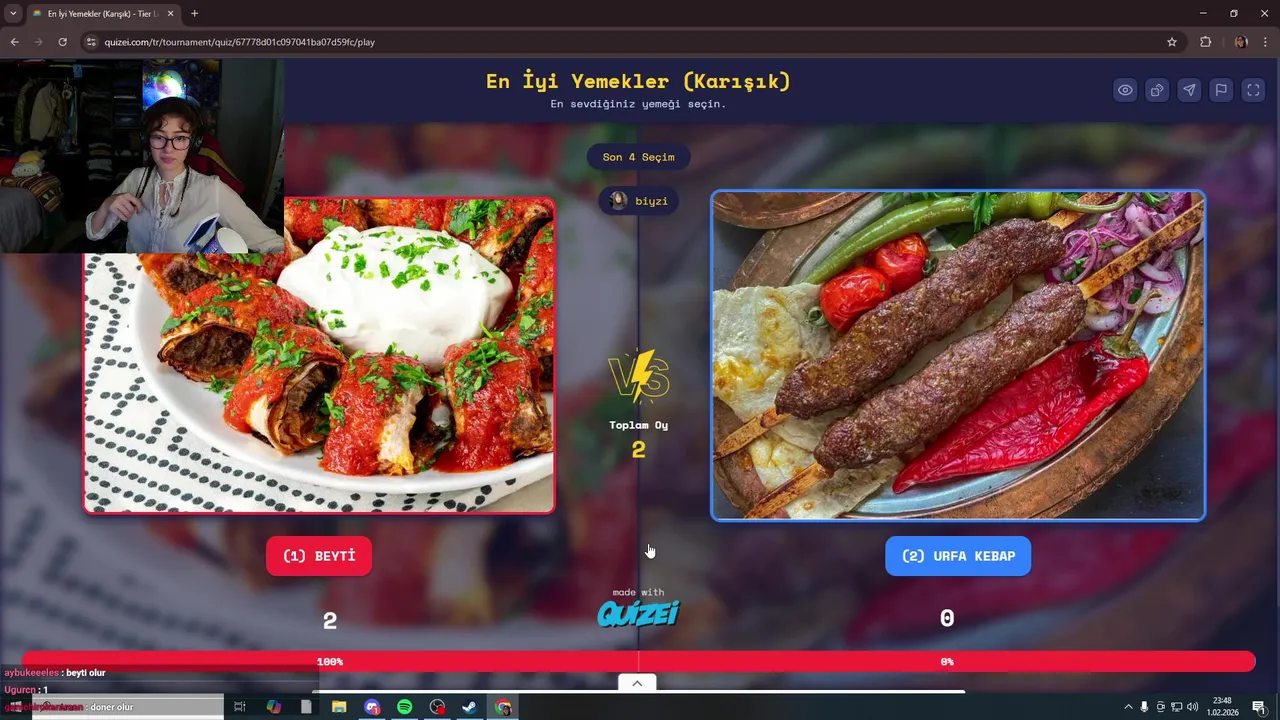Open Task View in taskbar
1280x720 pixels.
pos(240,707)
